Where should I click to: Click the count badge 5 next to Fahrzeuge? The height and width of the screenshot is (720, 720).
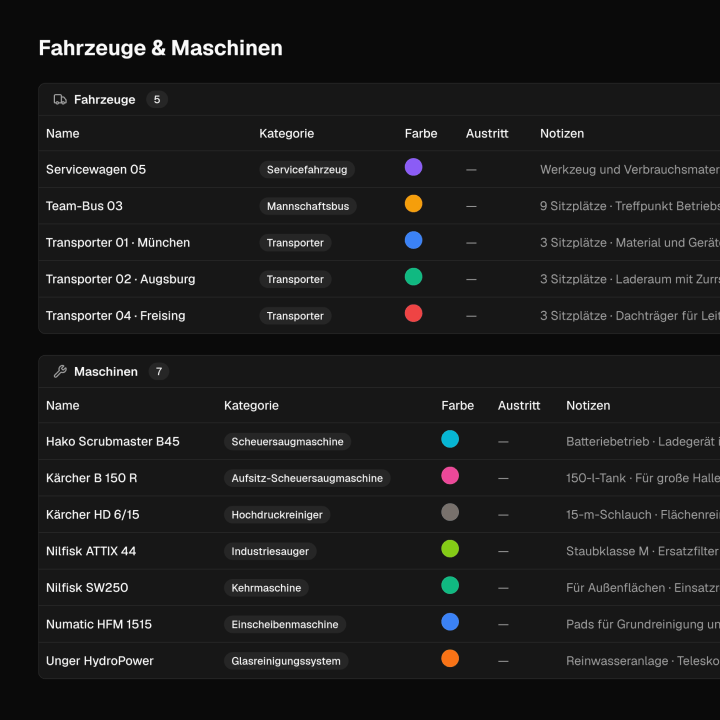157,100
